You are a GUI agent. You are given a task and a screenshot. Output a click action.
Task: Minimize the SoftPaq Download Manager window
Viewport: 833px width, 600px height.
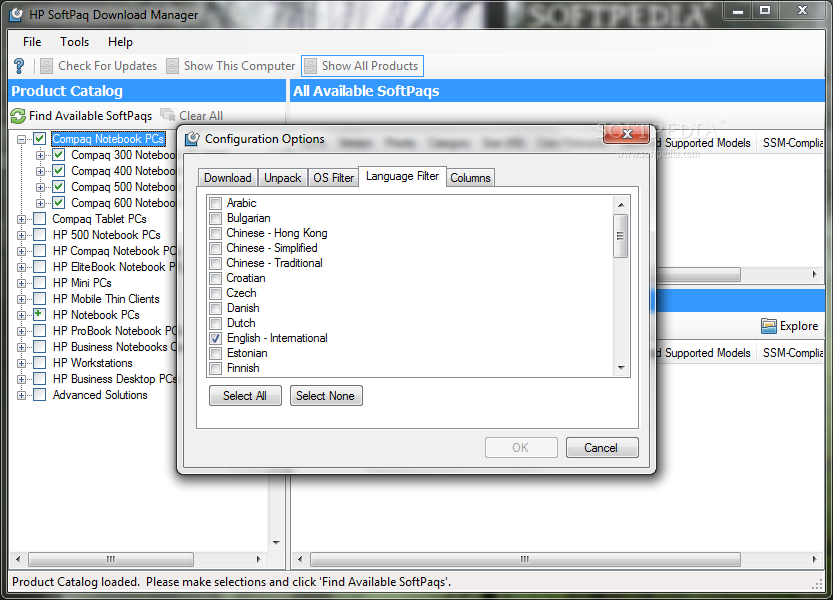pyautogui.click(x=737, y=11)
